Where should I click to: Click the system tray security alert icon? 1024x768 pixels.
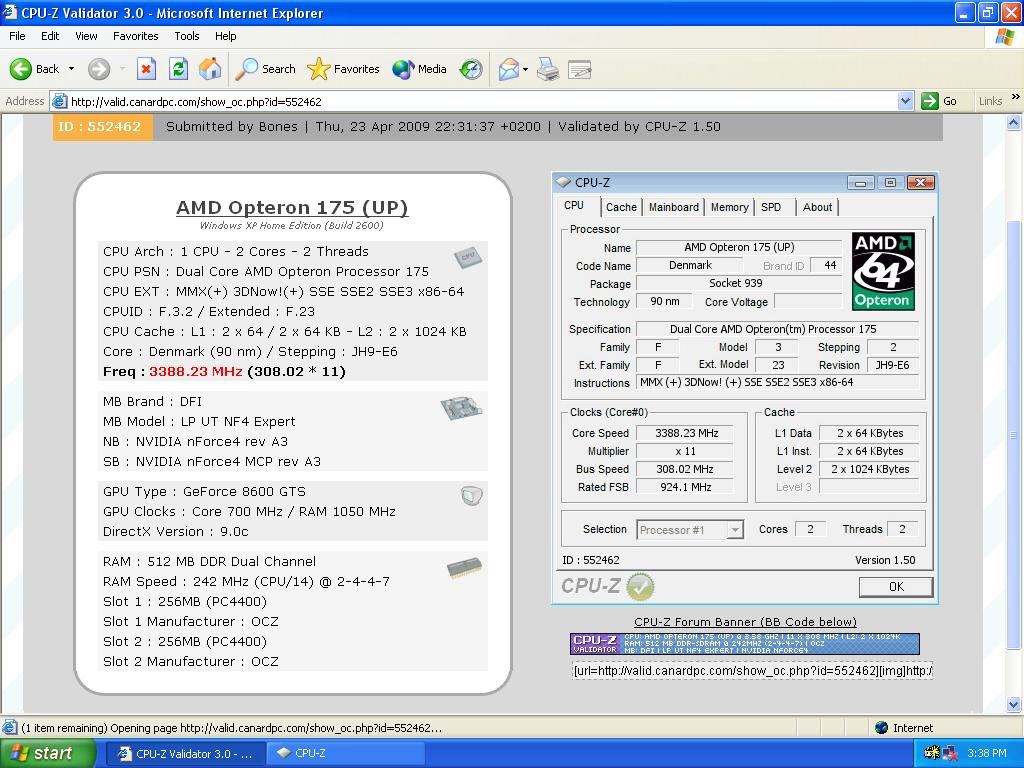(932, 753)
